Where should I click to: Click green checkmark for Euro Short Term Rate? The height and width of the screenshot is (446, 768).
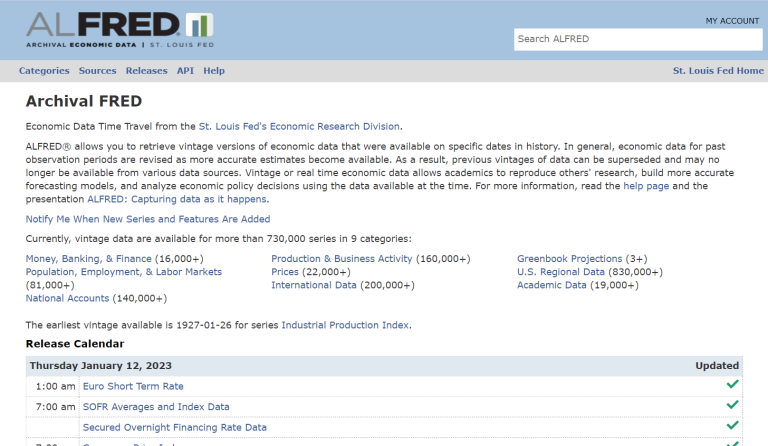(732, 385)
